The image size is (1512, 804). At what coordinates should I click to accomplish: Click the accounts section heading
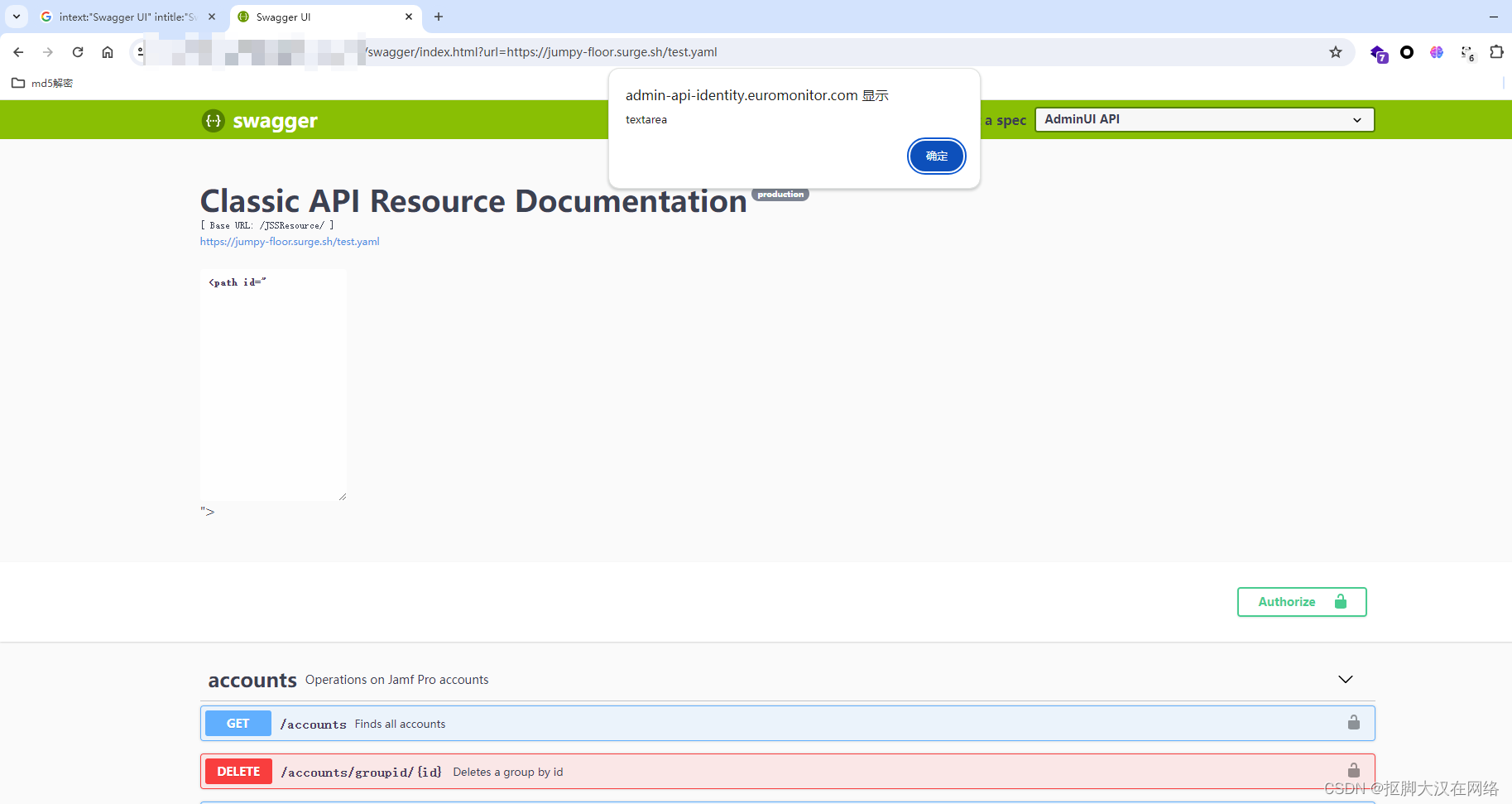(252, 681)
